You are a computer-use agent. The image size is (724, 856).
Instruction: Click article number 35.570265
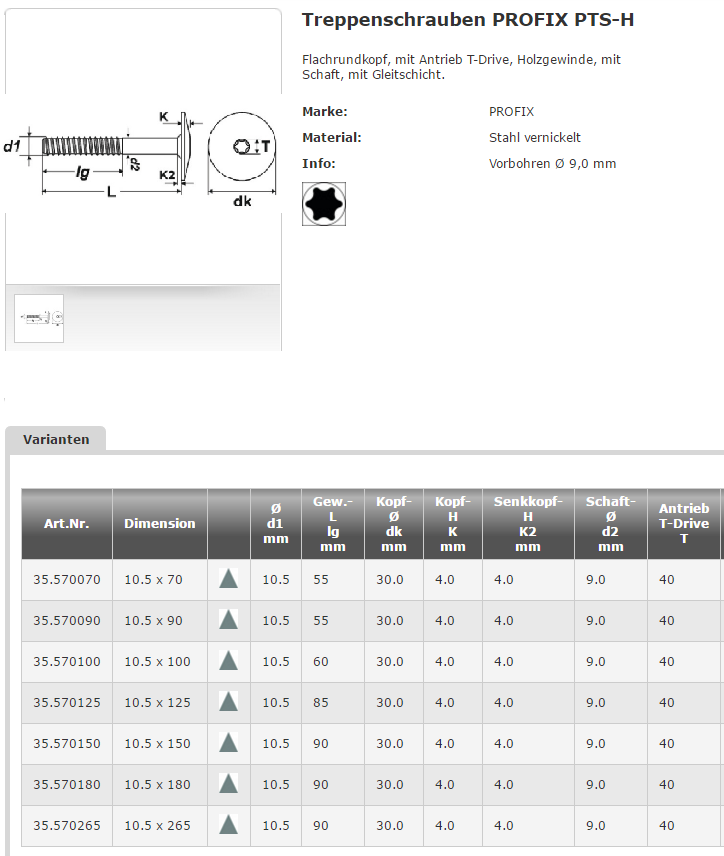click(x=67, y=825)
